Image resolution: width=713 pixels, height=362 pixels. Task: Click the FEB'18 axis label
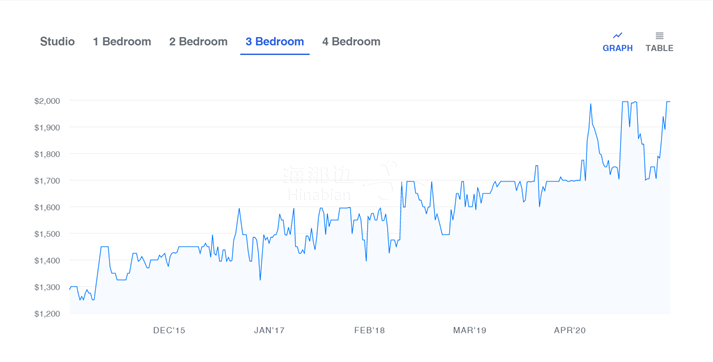point(369,331)
